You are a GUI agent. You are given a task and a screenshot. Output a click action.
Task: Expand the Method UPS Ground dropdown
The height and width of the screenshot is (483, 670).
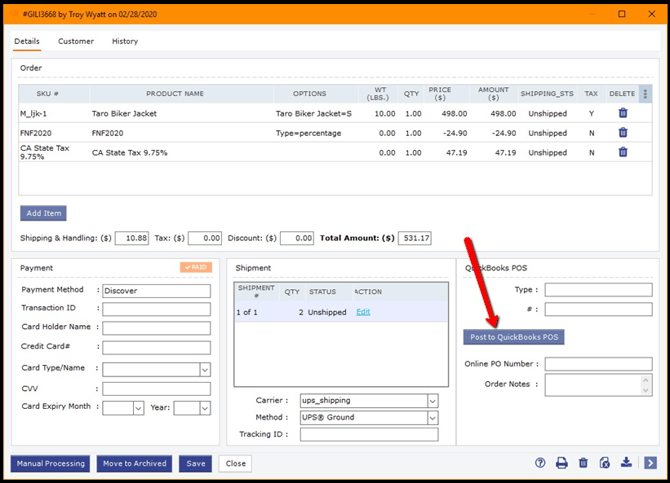tap(432, 417)
